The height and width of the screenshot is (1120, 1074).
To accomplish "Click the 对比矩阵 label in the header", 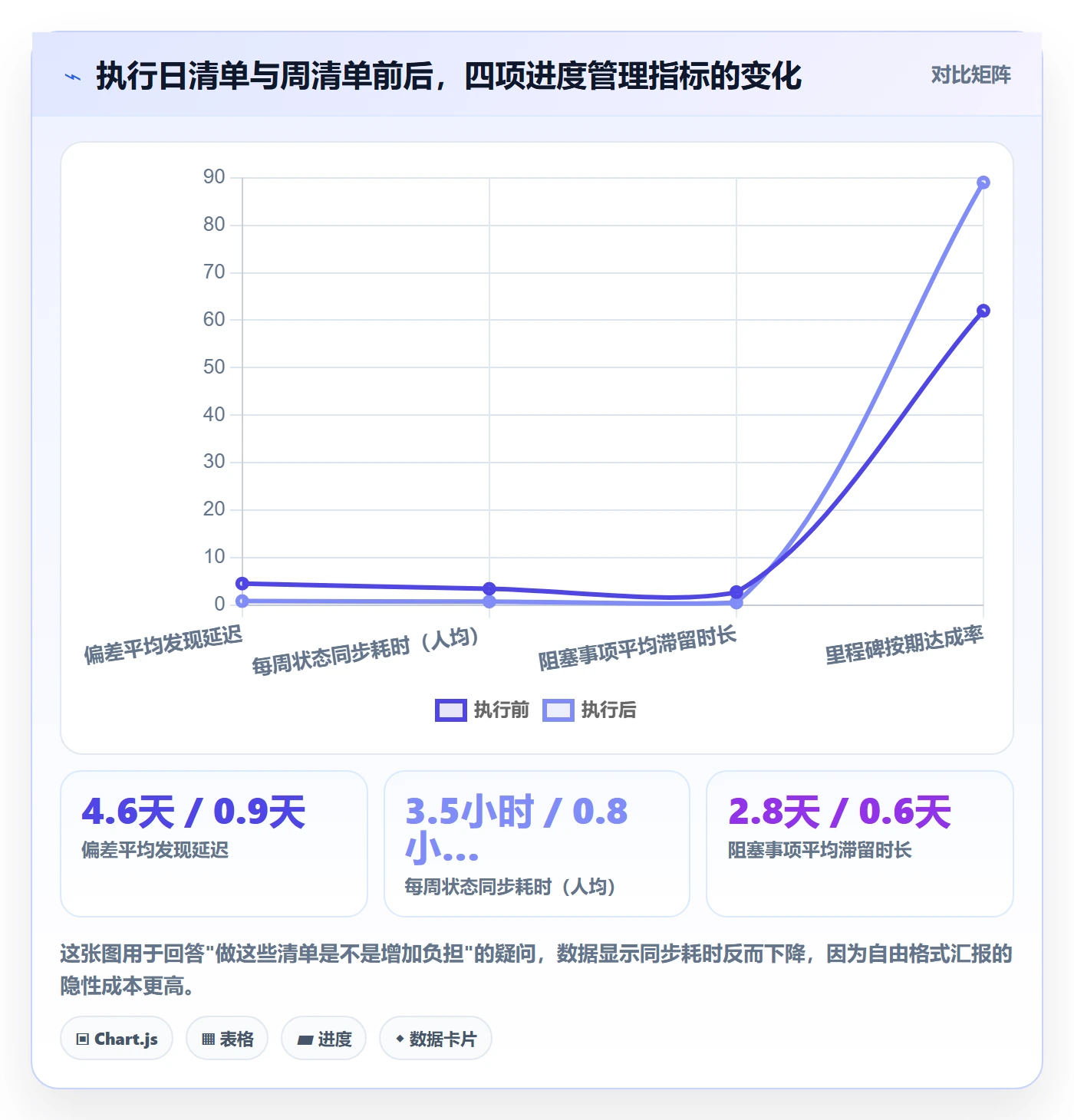I will [x=970, y=75].
